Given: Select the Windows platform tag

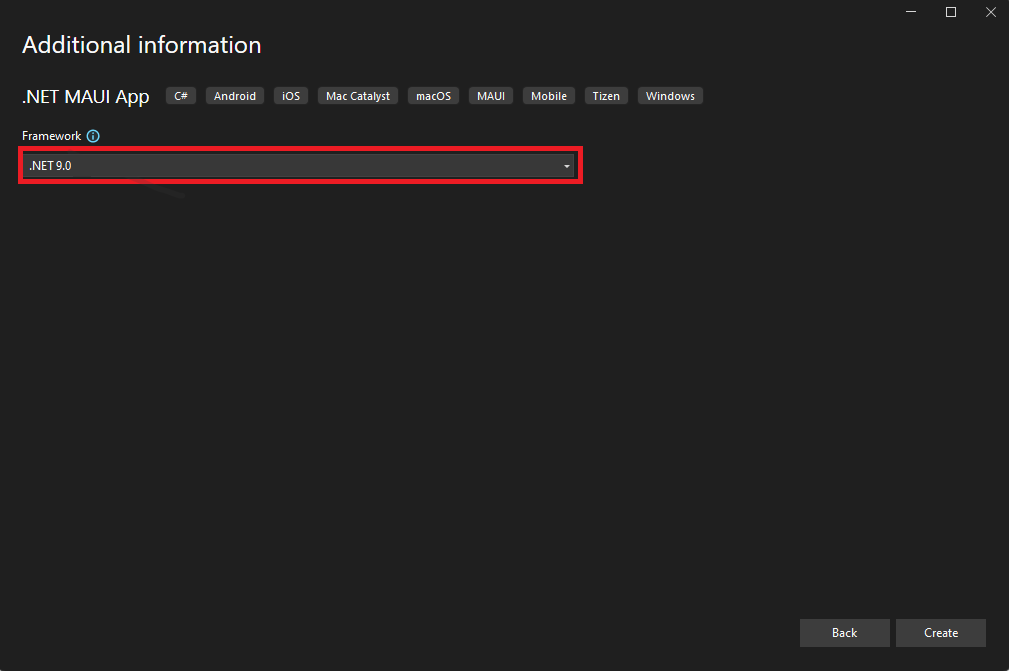Looking at the screenshot, I should pos(670,96).
